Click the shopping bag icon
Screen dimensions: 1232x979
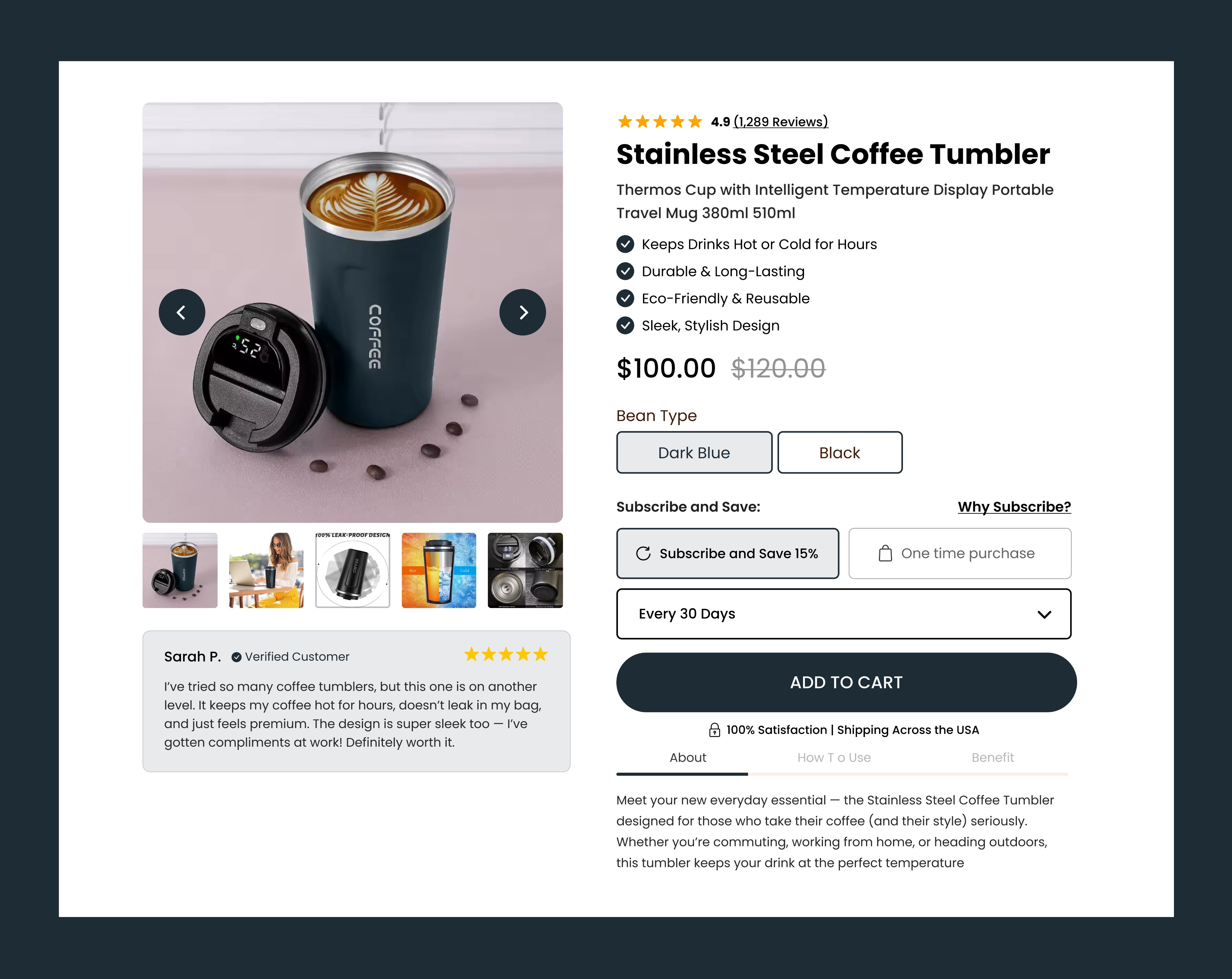click(885, 553)
